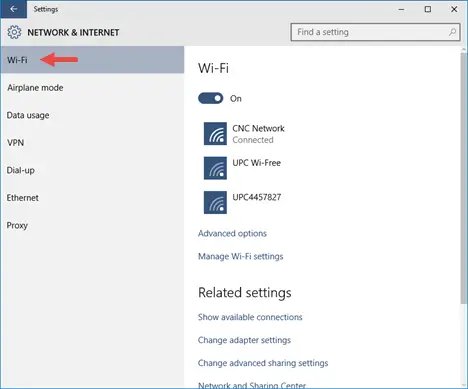468x389 pixels.
Task: Click Manage Wi-Fi settings link
Action: tap(241, 256)
